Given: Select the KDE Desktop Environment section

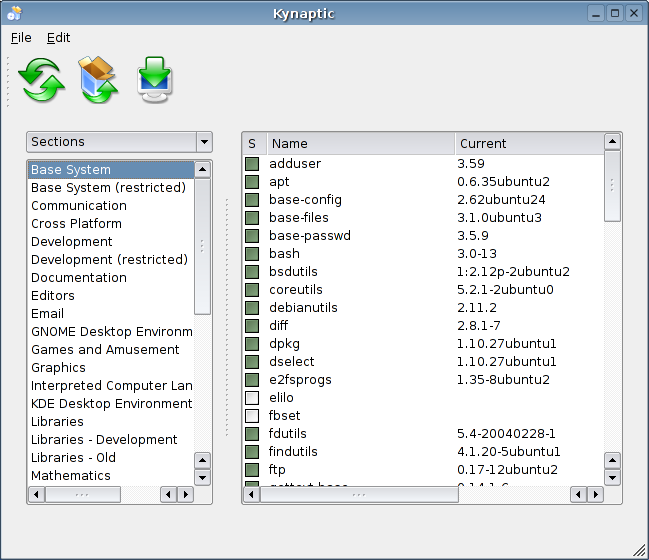Looking at the screenshot, I should point(111,404).
